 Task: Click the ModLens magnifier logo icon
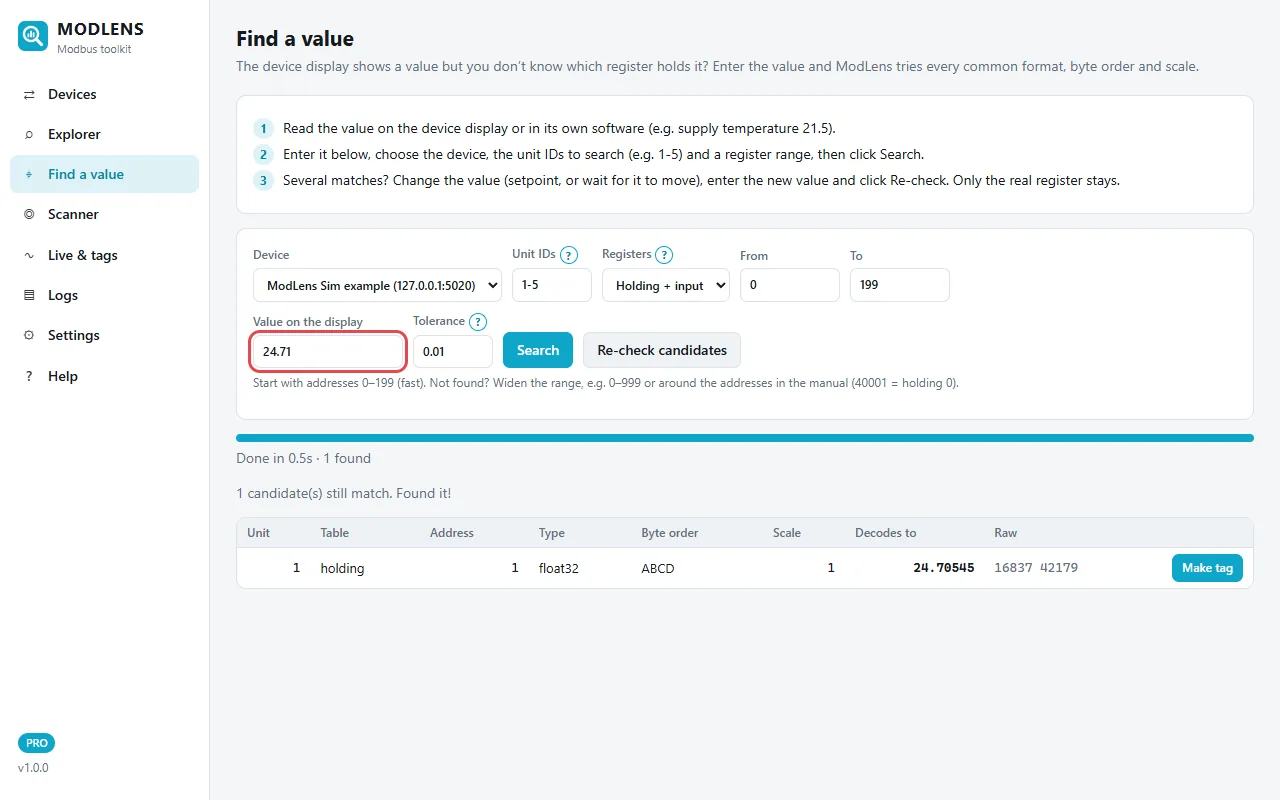click(33, 36)
